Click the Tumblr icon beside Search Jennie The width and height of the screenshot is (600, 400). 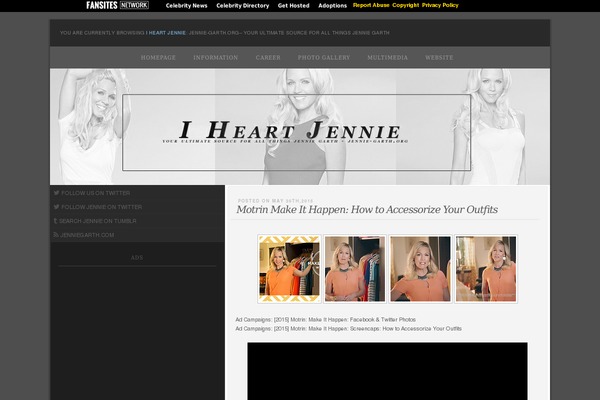[55, 221]
